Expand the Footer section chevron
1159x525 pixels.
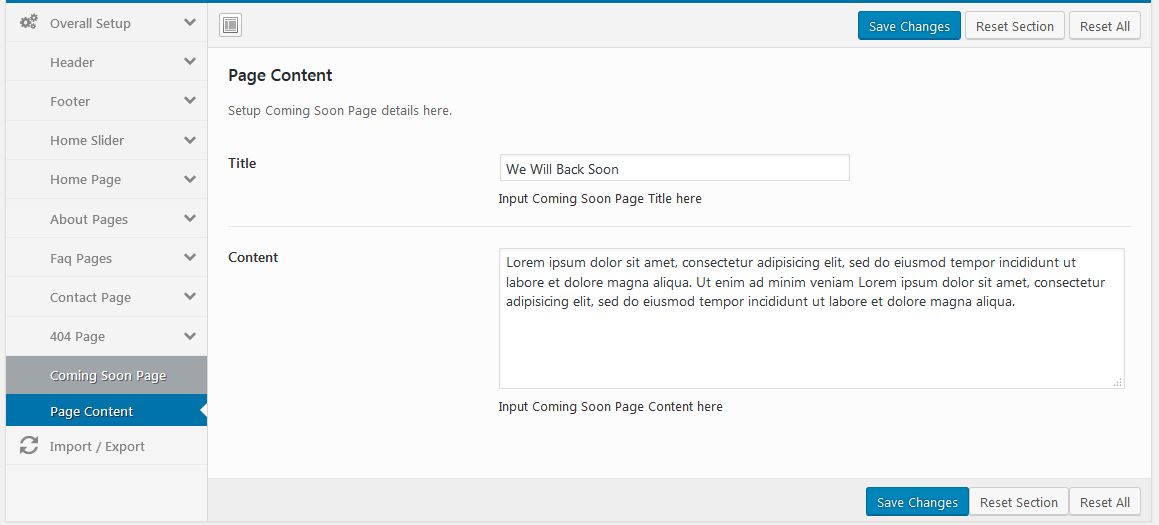click(x=190, y=101)
